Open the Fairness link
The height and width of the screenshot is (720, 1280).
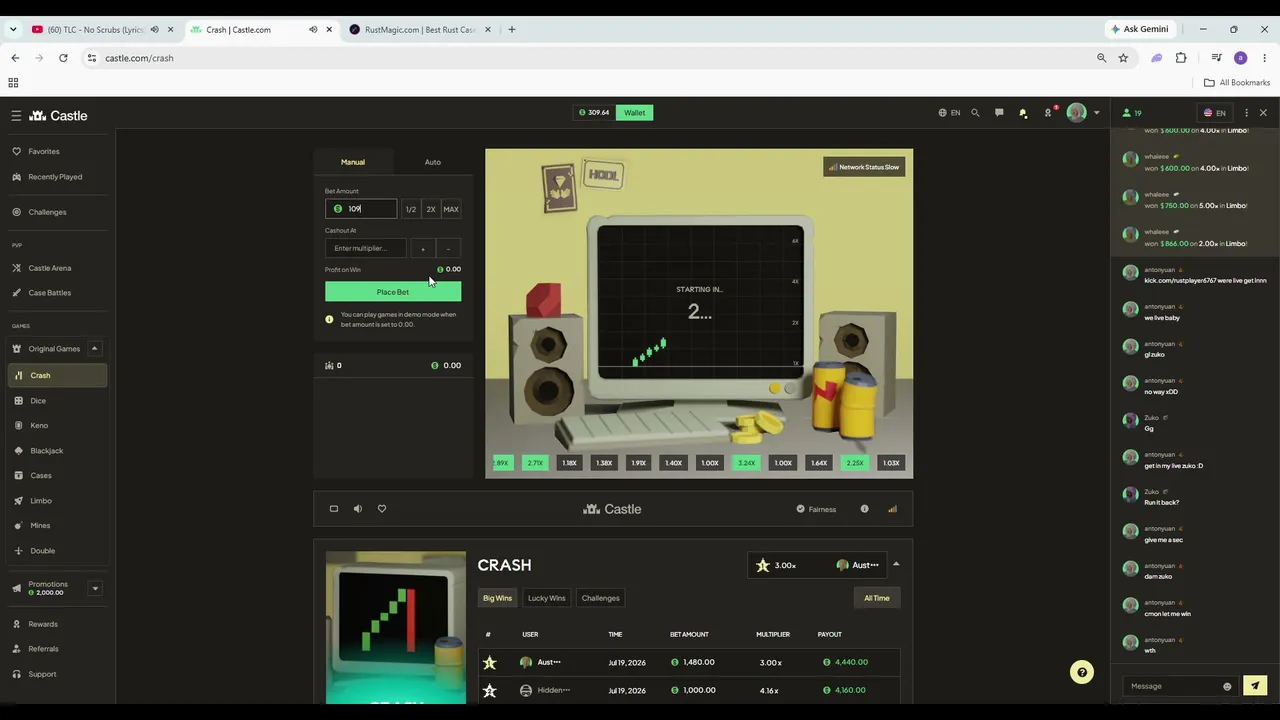point(816,509)
